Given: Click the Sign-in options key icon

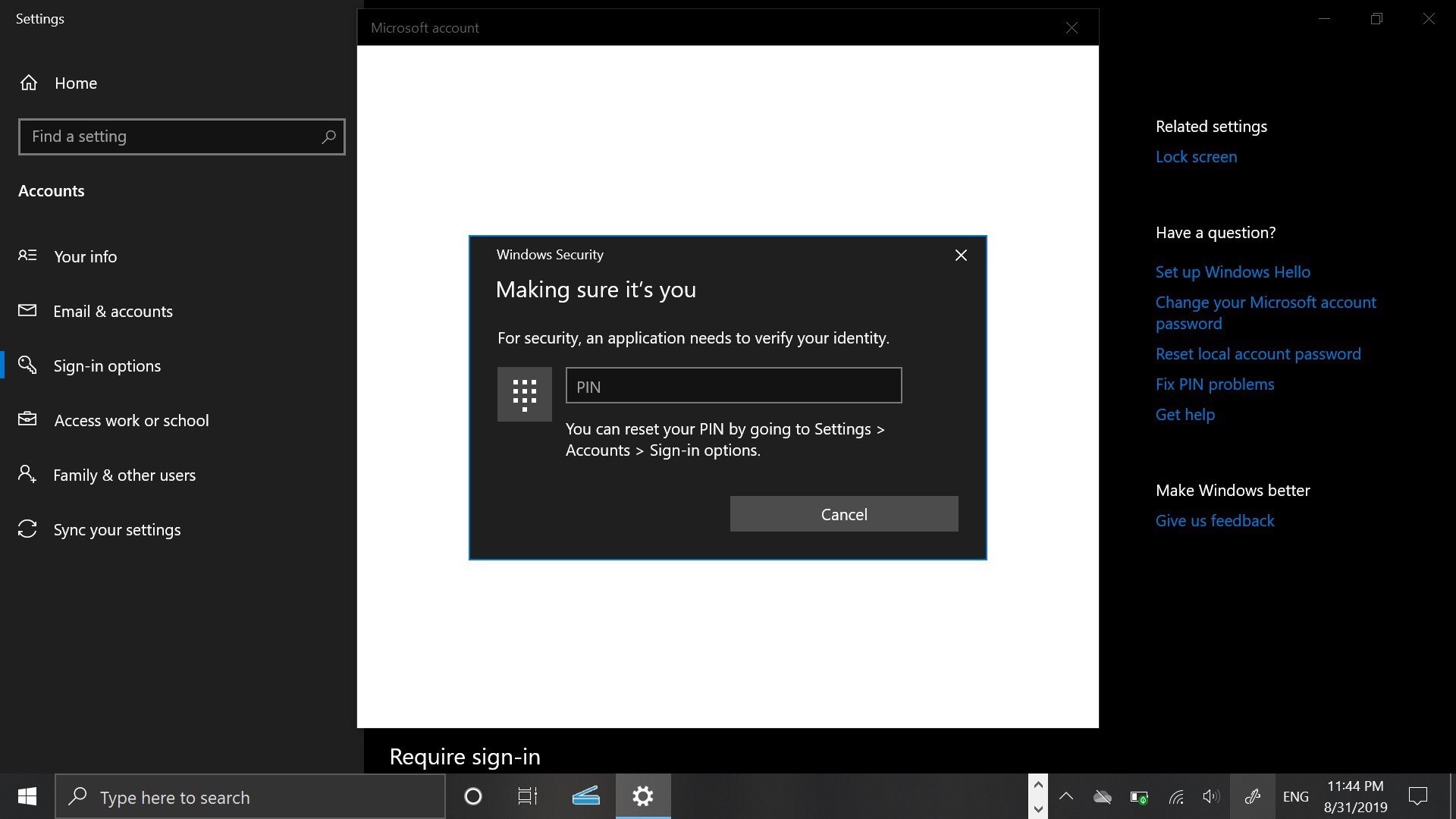Looking at the screenshot, I should click(x=27, y=365).
